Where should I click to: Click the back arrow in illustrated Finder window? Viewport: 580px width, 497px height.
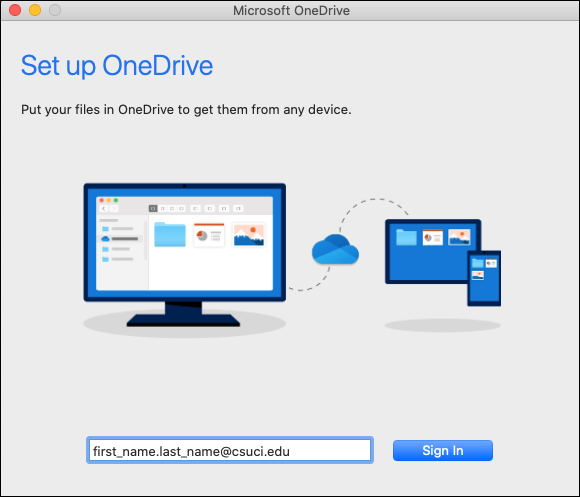point(104,209)
